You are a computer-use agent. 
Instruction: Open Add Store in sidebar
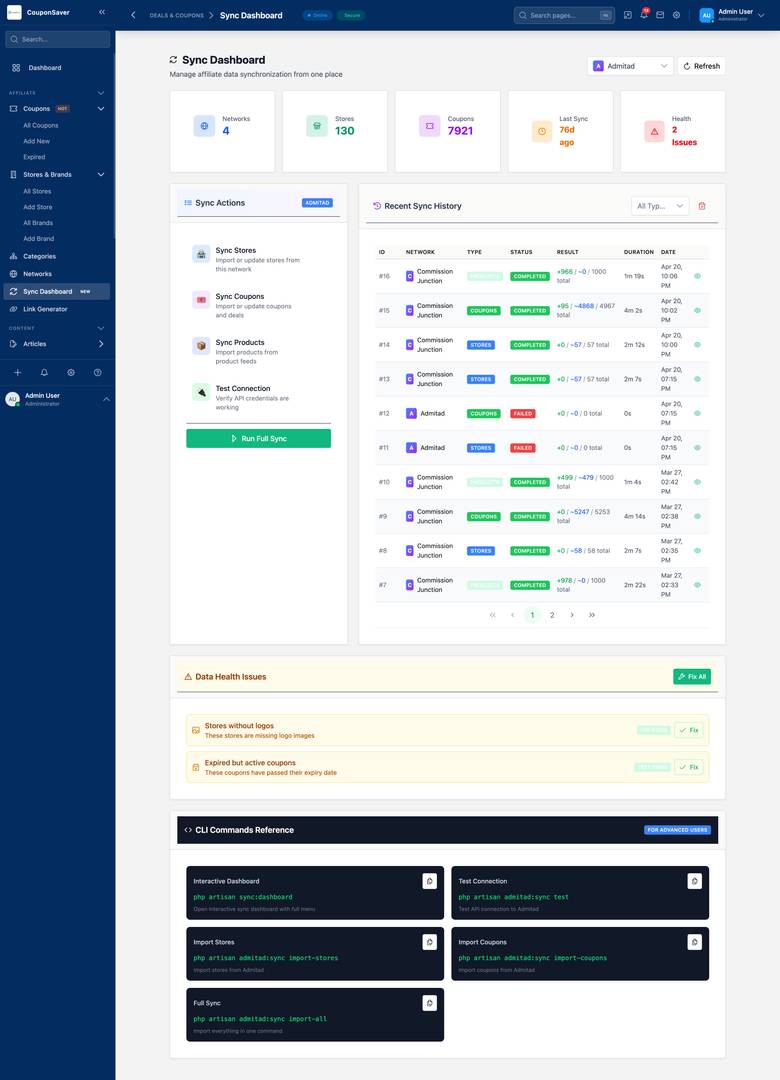37,207
